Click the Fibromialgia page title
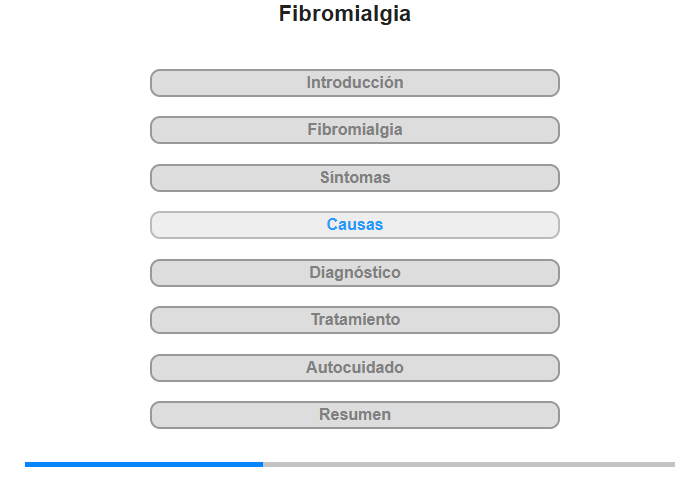This screenshot has height=480, width=700. [345, 14]
